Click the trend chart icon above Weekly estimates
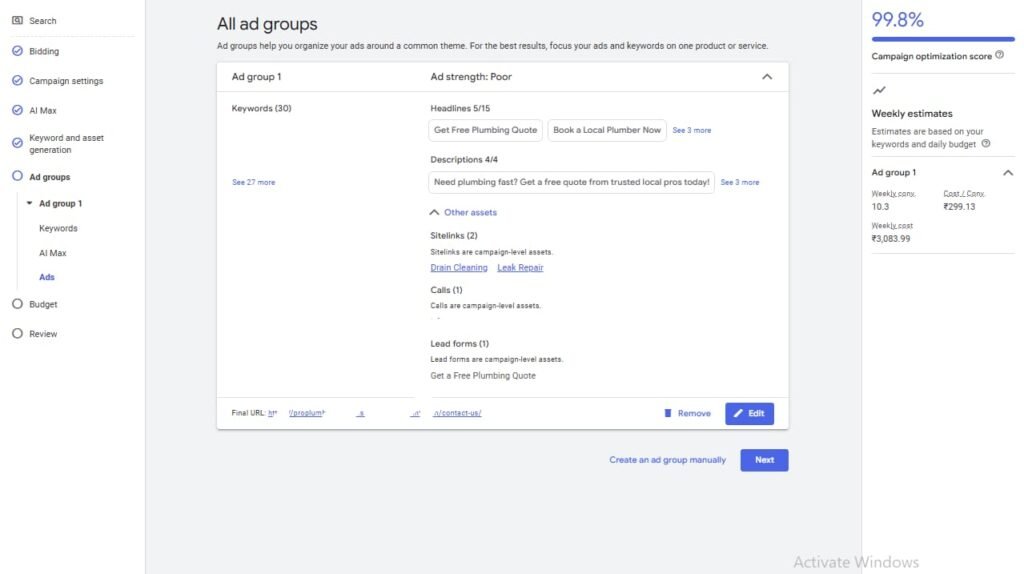The height and width of the screenshot is (574, 1024). point(879,90)
